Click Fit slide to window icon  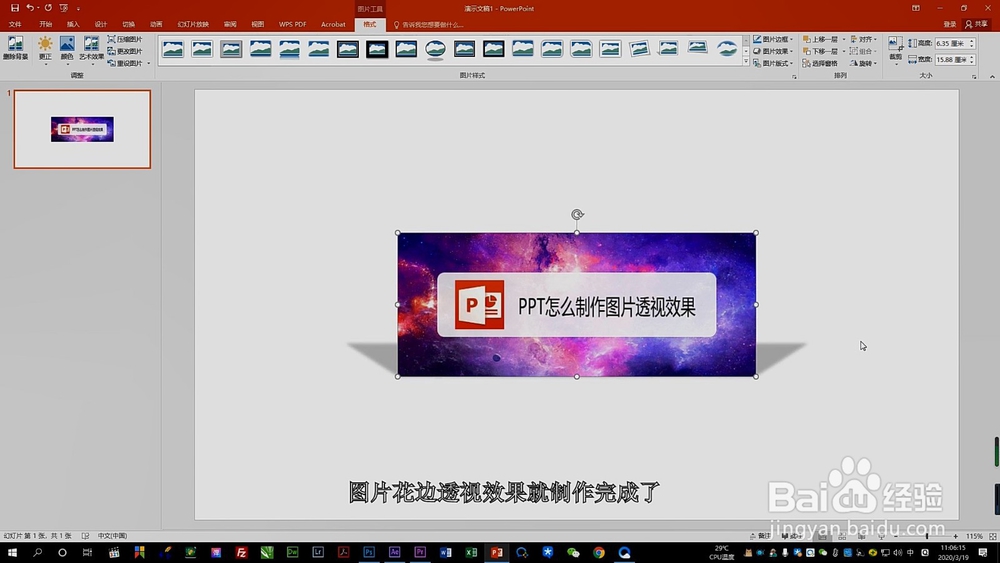(x=992, y=536)
